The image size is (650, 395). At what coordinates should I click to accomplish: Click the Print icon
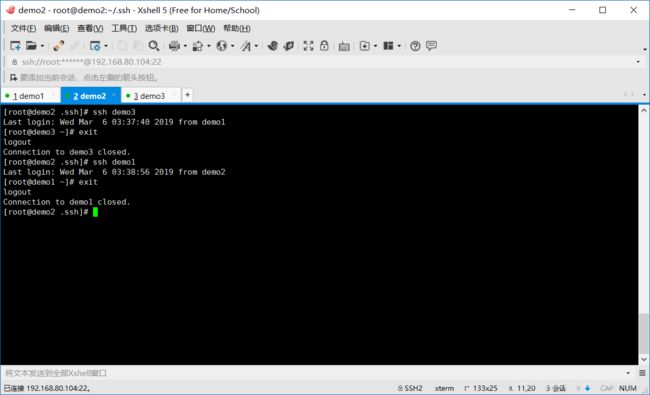(x=175, y=46)
